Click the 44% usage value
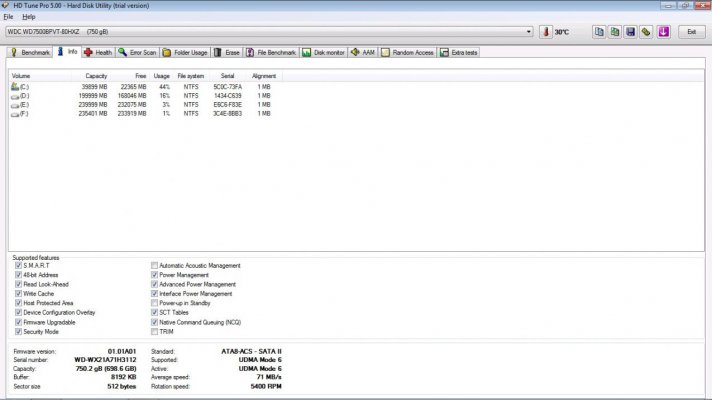 [x=164, y=87]
